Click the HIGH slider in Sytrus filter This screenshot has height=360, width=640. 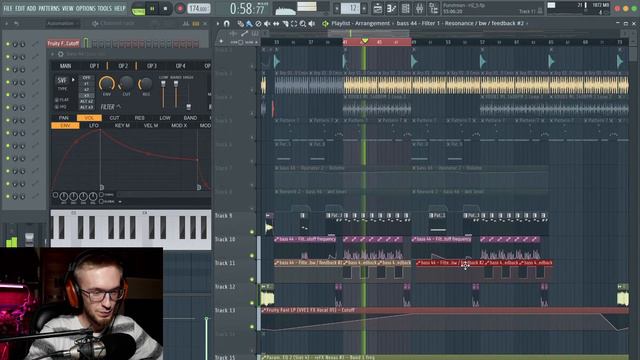coord(189,94)
